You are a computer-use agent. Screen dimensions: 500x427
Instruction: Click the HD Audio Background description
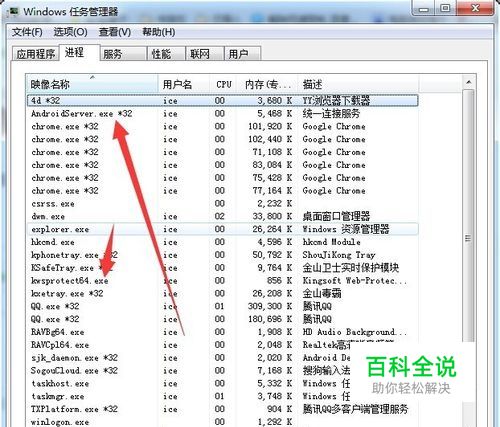pyautogui.click(x=355, y=332)
